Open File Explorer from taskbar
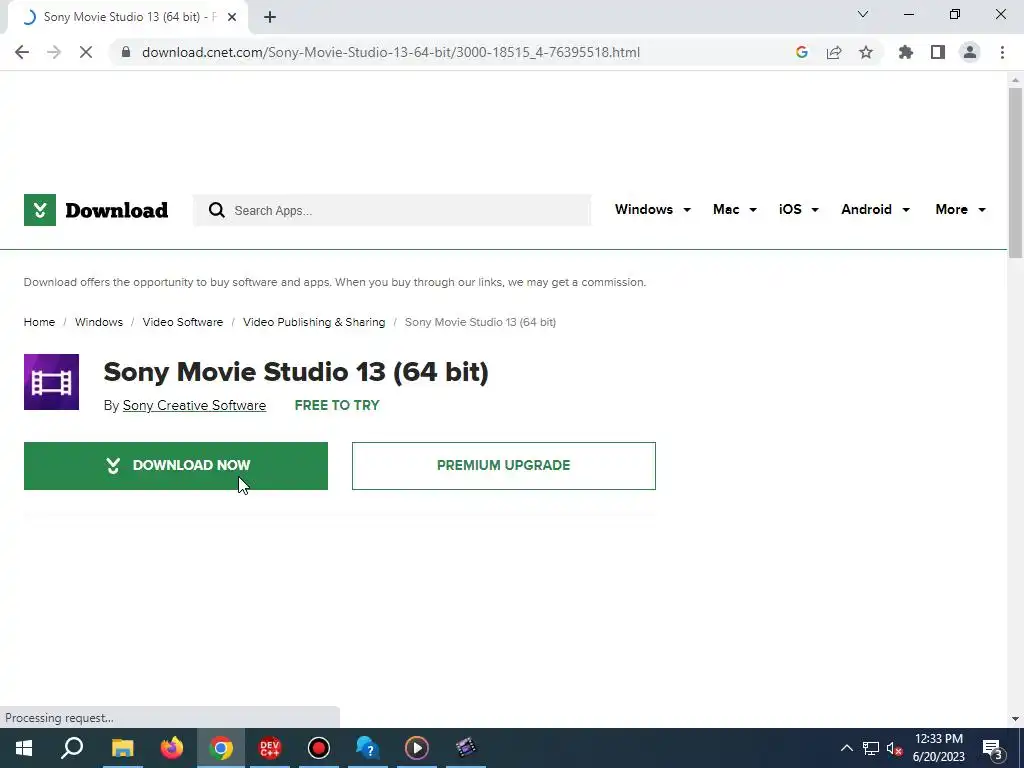Image resolution: width=1024 pixels, height=768 pixels. click(x=122, y=748)
